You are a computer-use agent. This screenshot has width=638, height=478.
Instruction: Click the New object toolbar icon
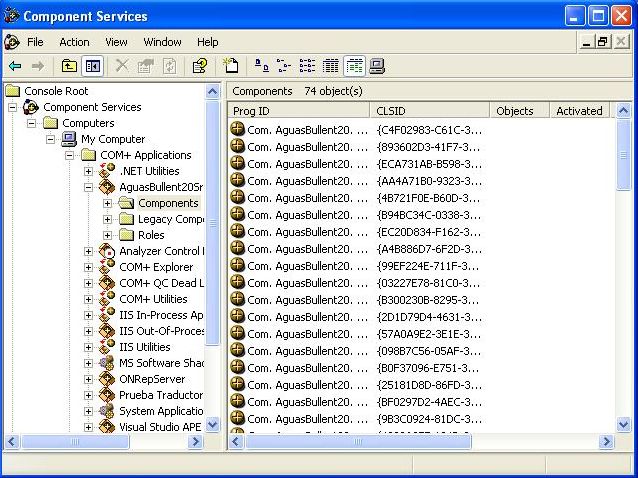click(231, 66)
